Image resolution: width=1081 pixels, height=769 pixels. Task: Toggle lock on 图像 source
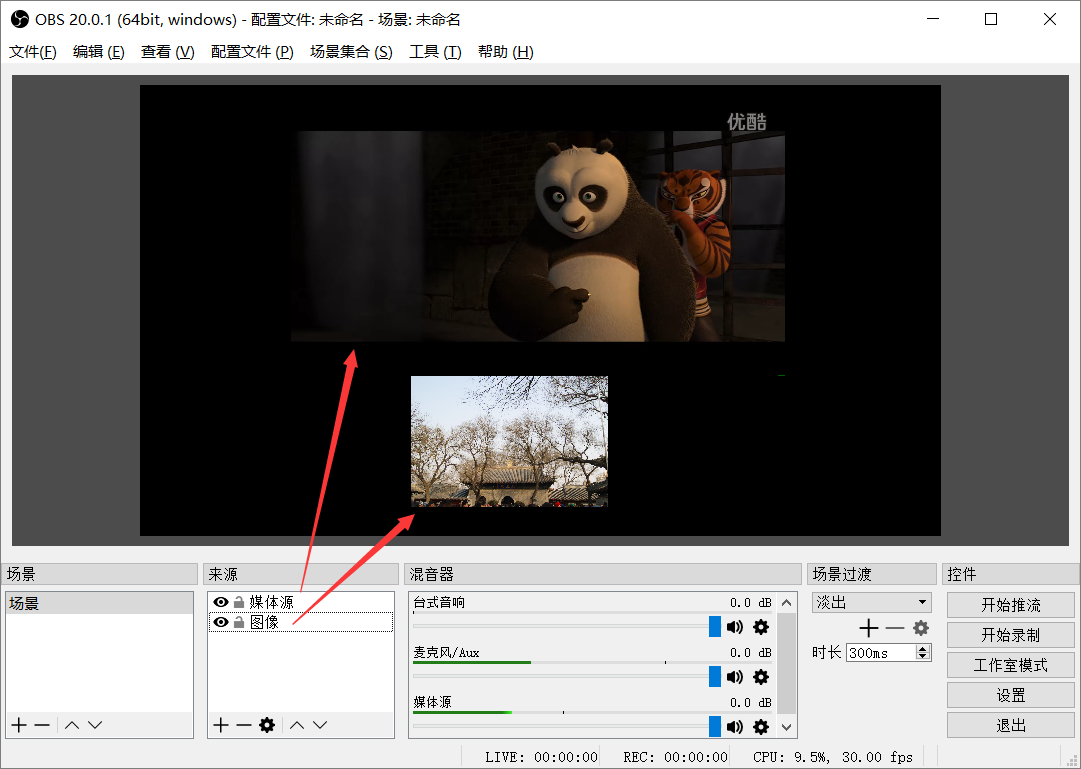click(x=239, y=622)
